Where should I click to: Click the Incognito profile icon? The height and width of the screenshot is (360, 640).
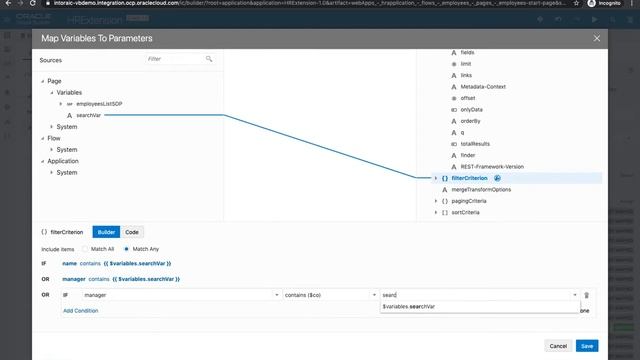coord(591,3)
